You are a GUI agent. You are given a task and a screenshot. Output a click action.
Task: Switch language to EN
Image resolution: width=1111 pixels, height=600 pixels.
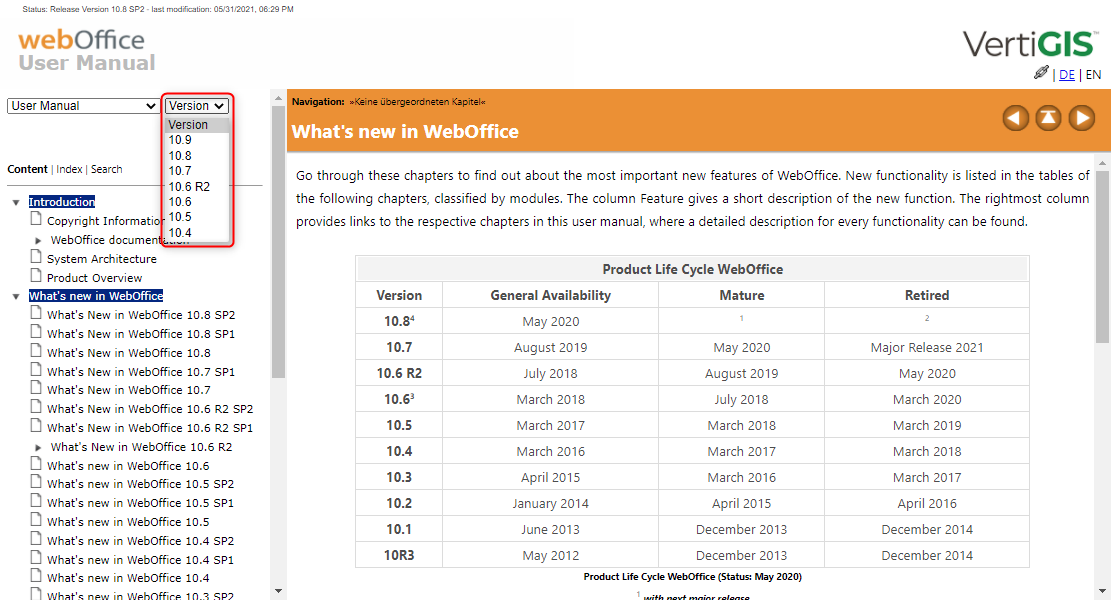coord(1093,74)
